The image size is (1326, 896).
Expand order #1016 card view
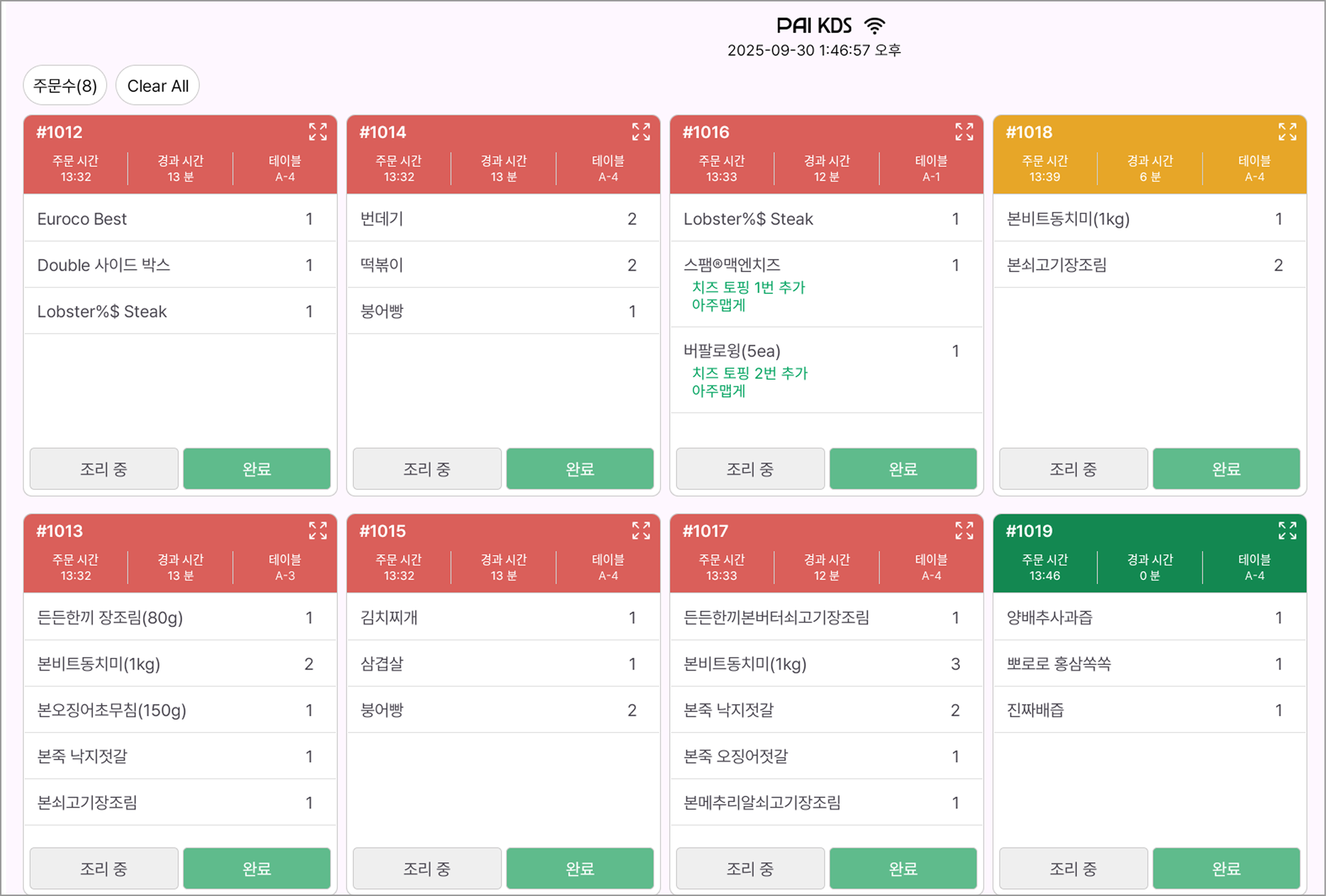[x=964, y=132]
